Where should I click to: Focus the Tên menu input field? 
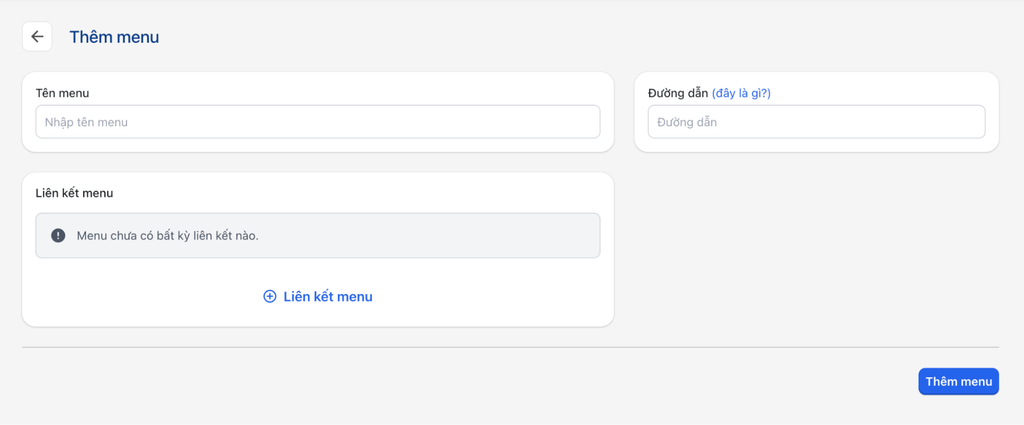317,122
